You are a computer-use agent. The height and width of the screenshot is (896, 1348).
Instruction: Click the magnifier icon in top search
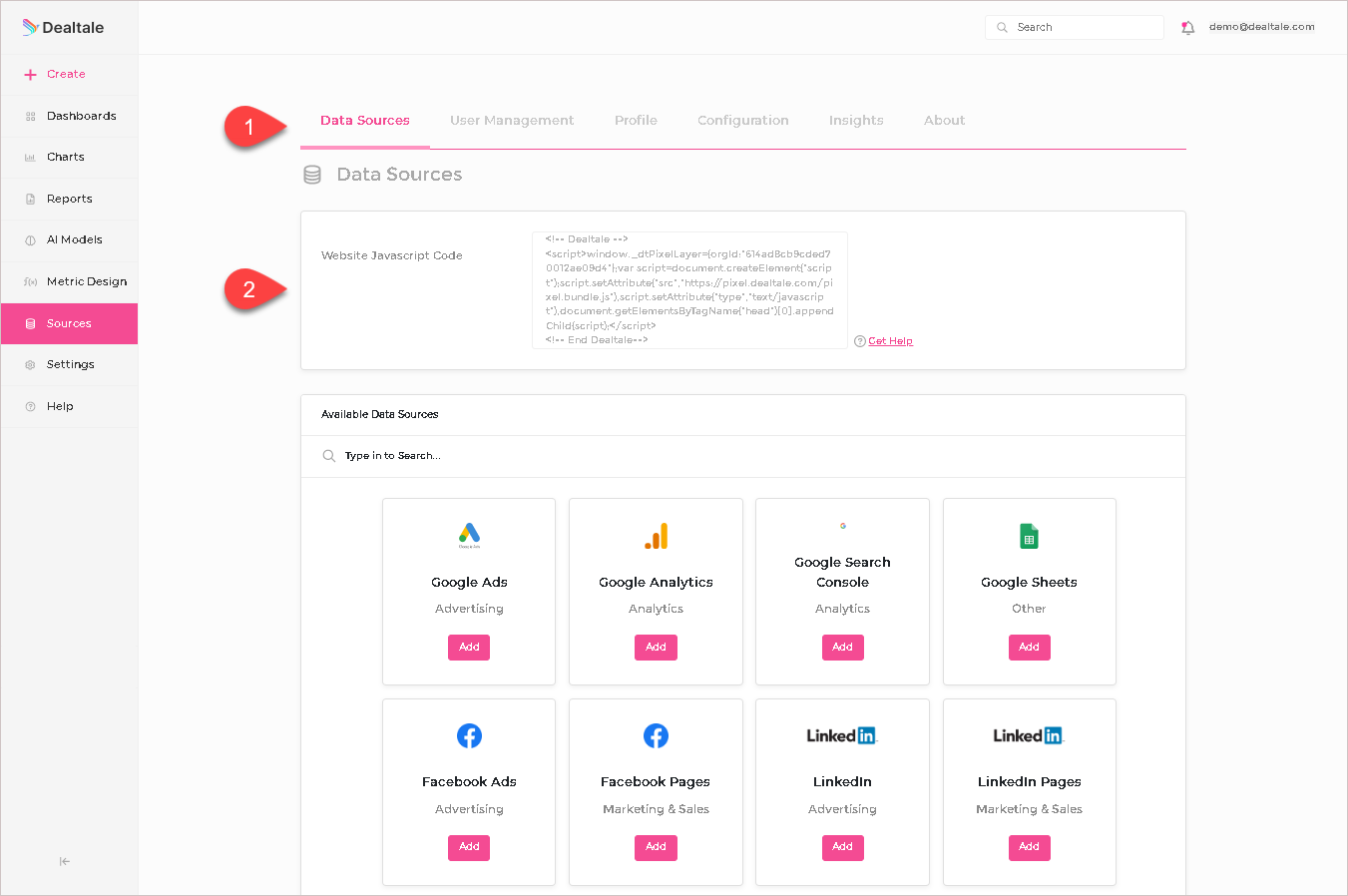pyautogui.click(x=1002, y=28)
